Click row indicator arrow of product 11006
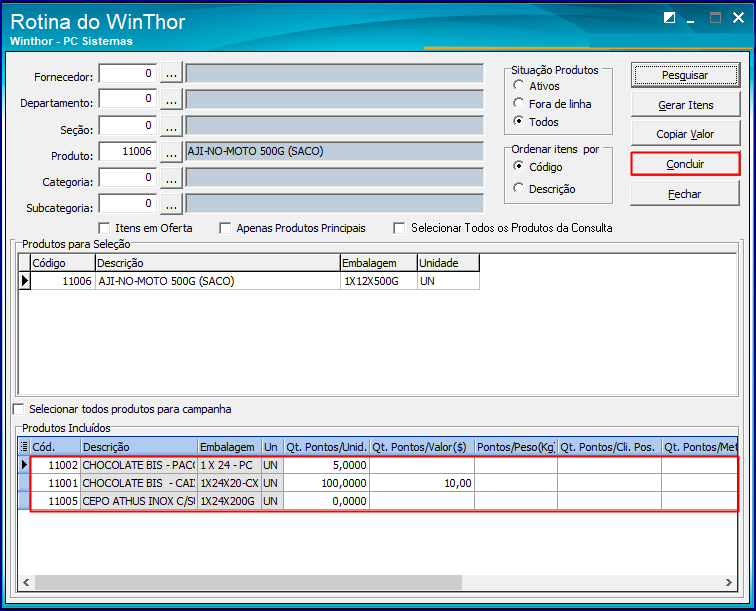 click(25, 281)
